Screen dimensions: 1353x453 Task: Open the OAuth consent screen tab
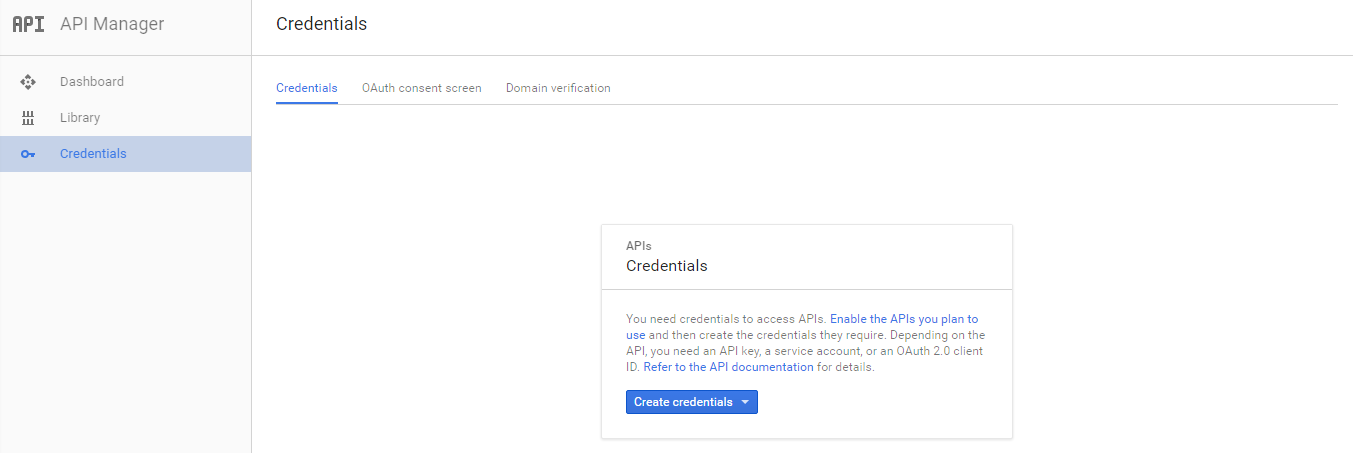click(x=421, y=88)
